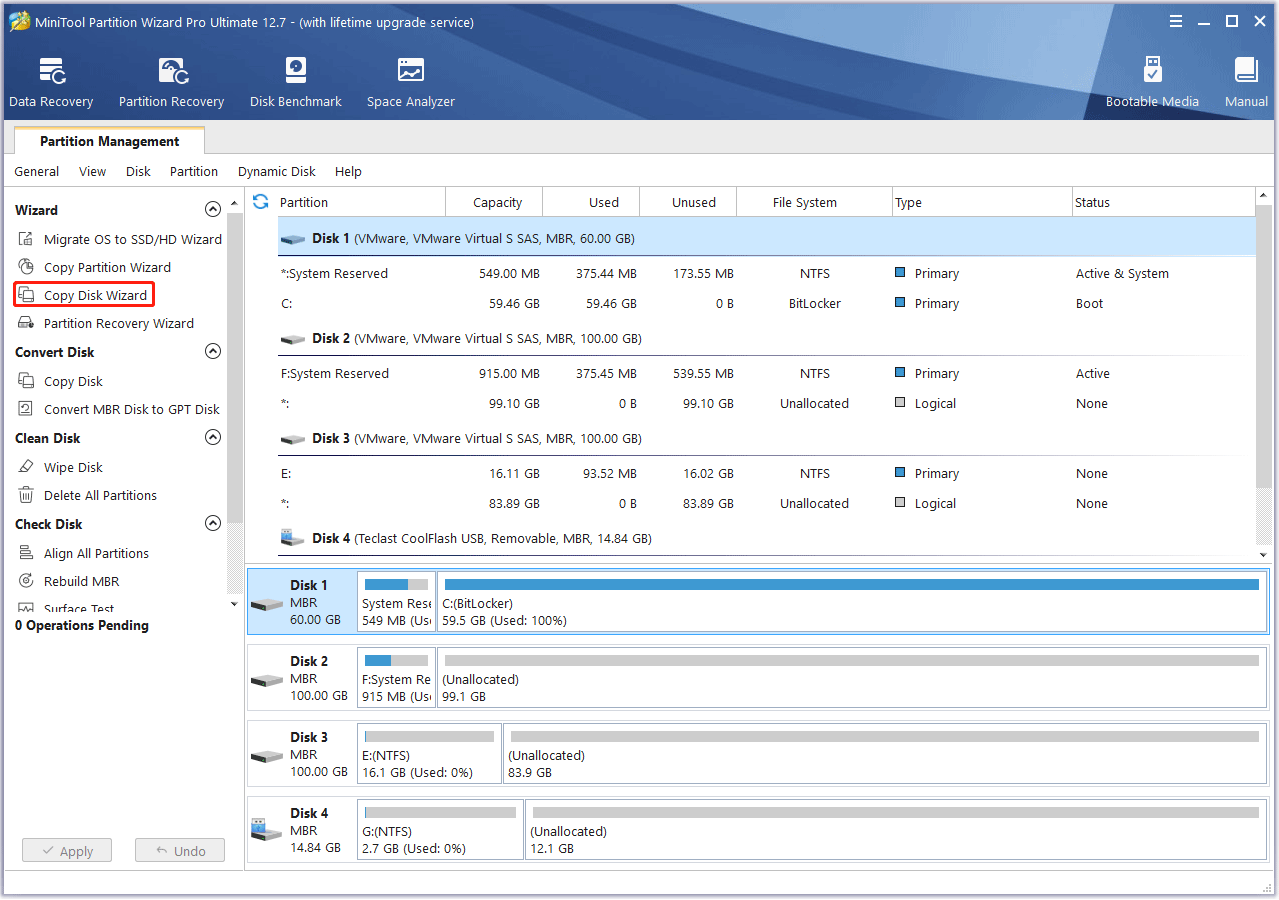
Task: Collapse the Wizard section
Action: click(x=212, y=210)
